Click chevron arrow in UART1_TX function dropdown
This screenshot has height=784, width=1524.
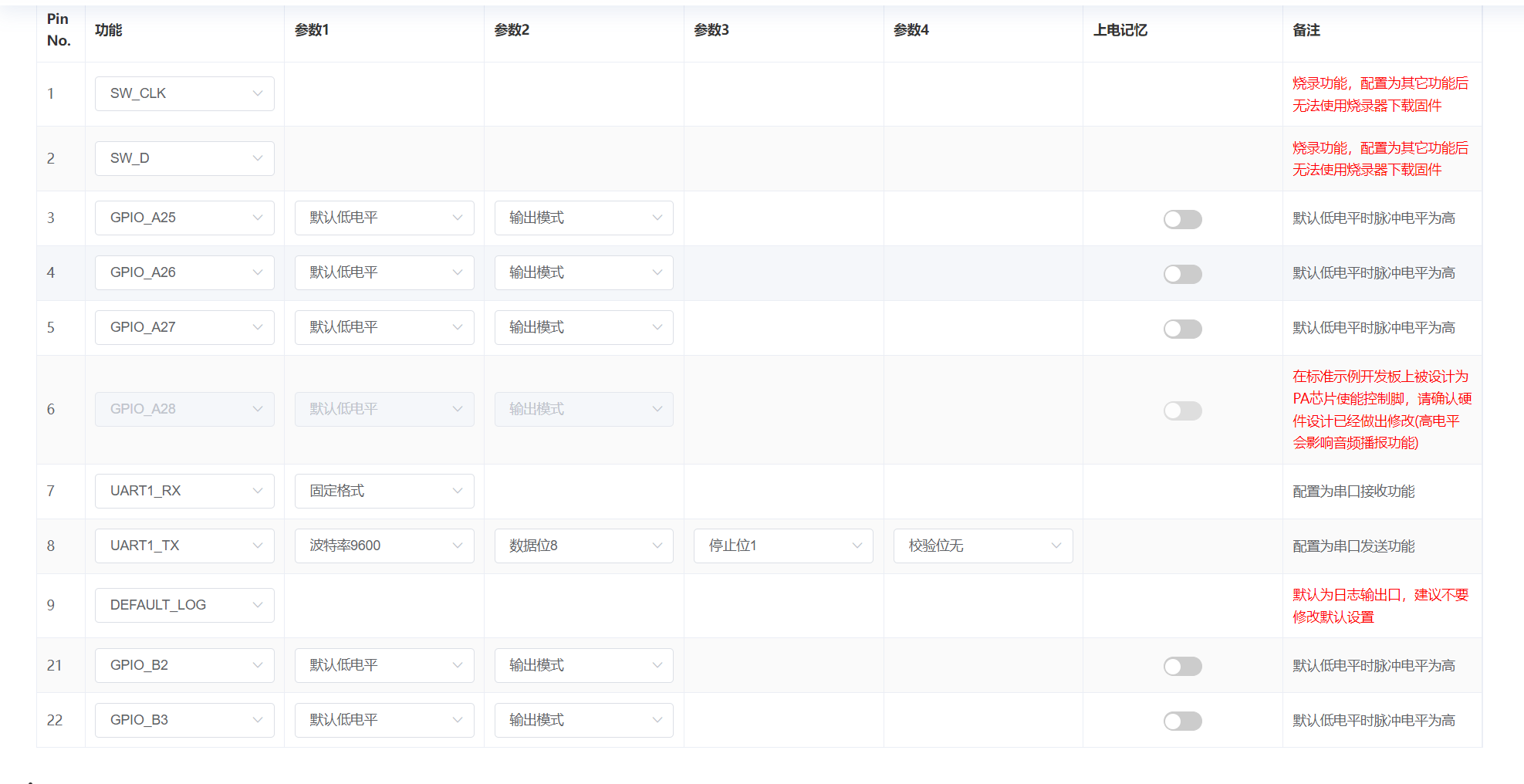tap(258, 546)
